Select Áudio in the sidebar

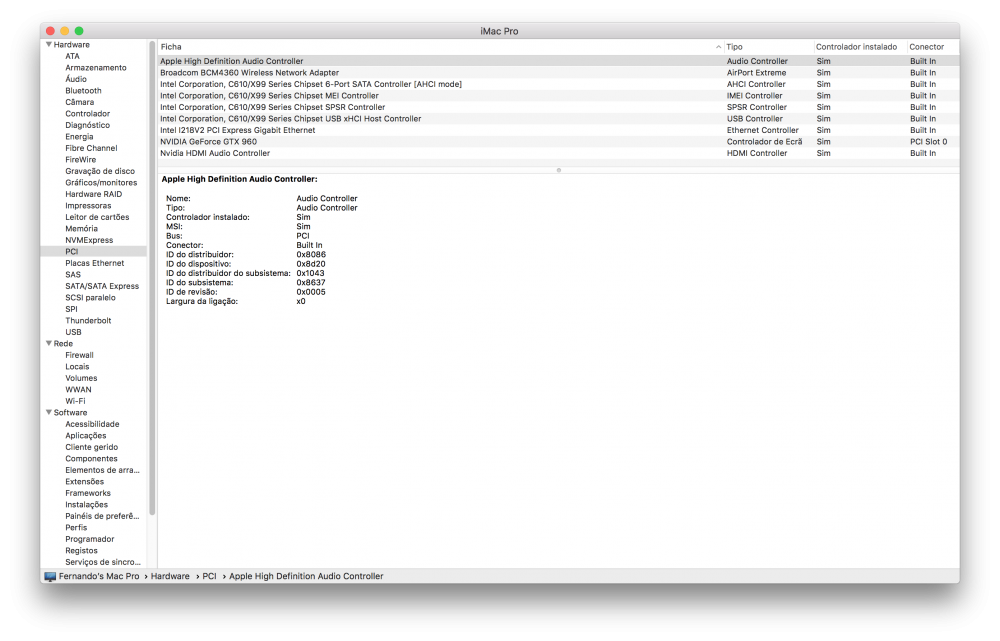[x=76, y=79]
